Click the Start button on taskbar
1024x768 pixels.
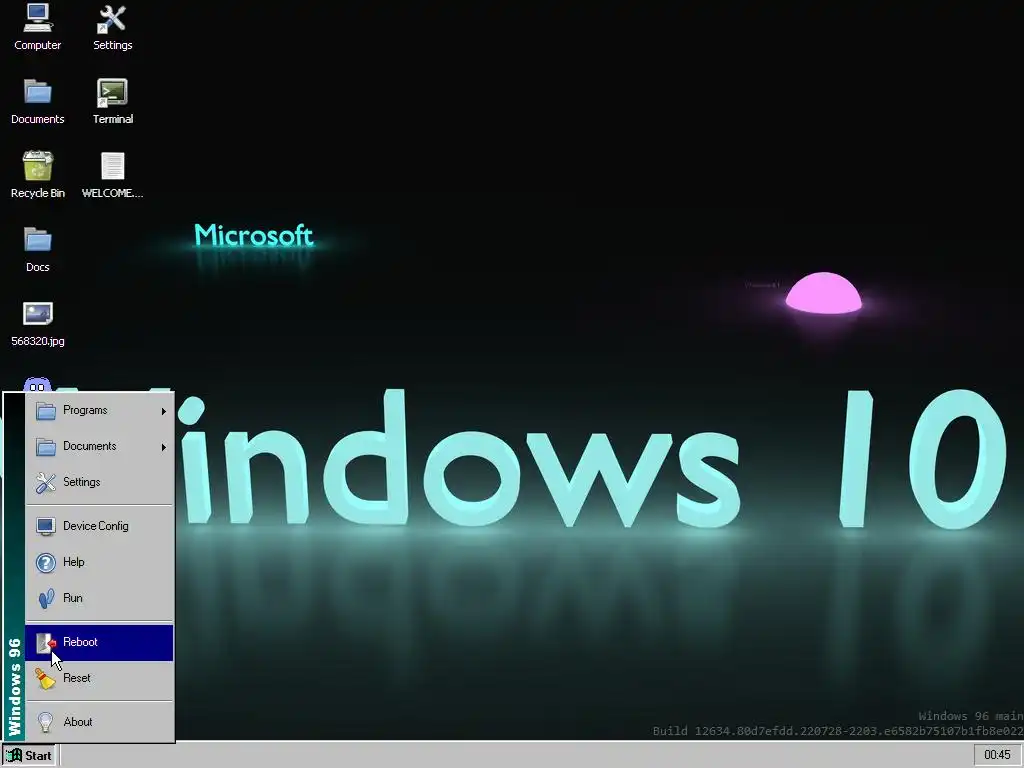(x=29, y=756)
